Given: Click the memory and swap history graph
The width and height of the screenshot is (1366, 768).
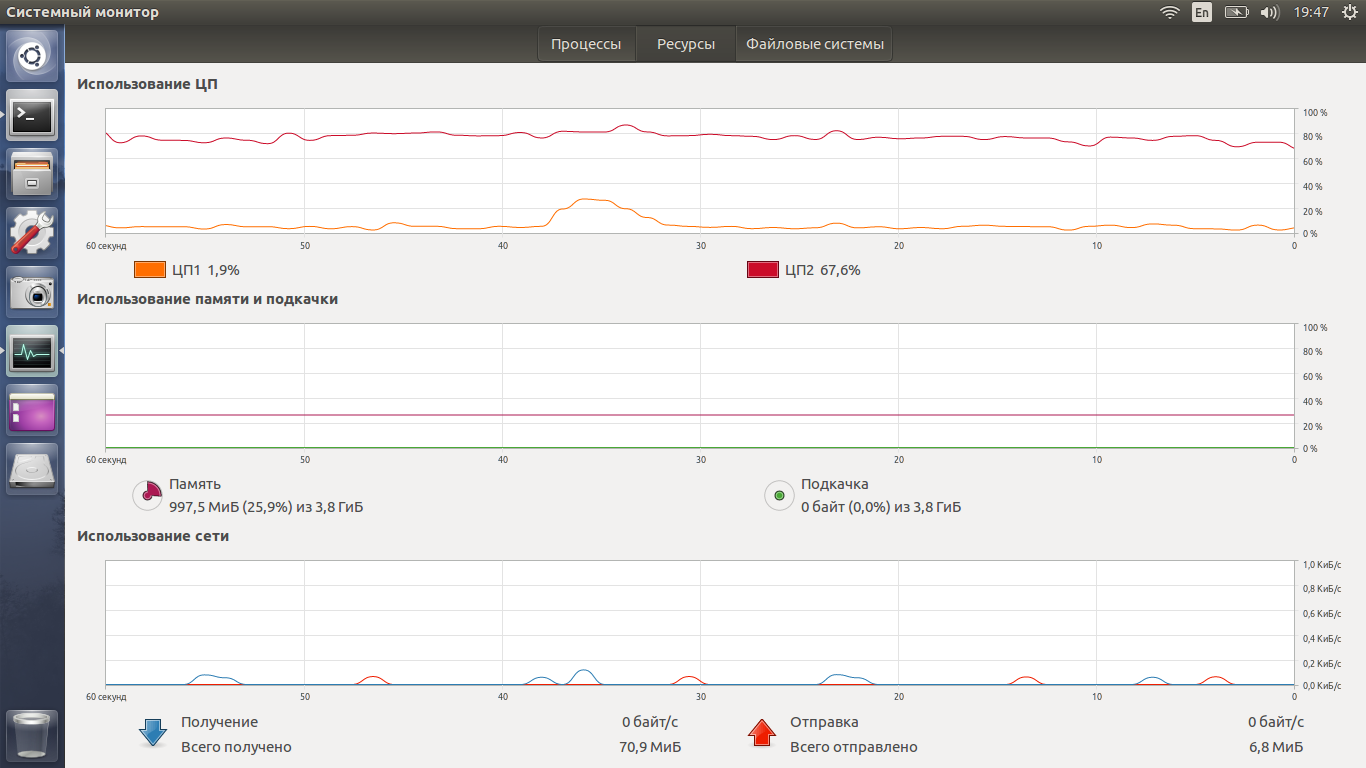Looking at the screenshot, I should pyautogui.click(x=700, y=386).
